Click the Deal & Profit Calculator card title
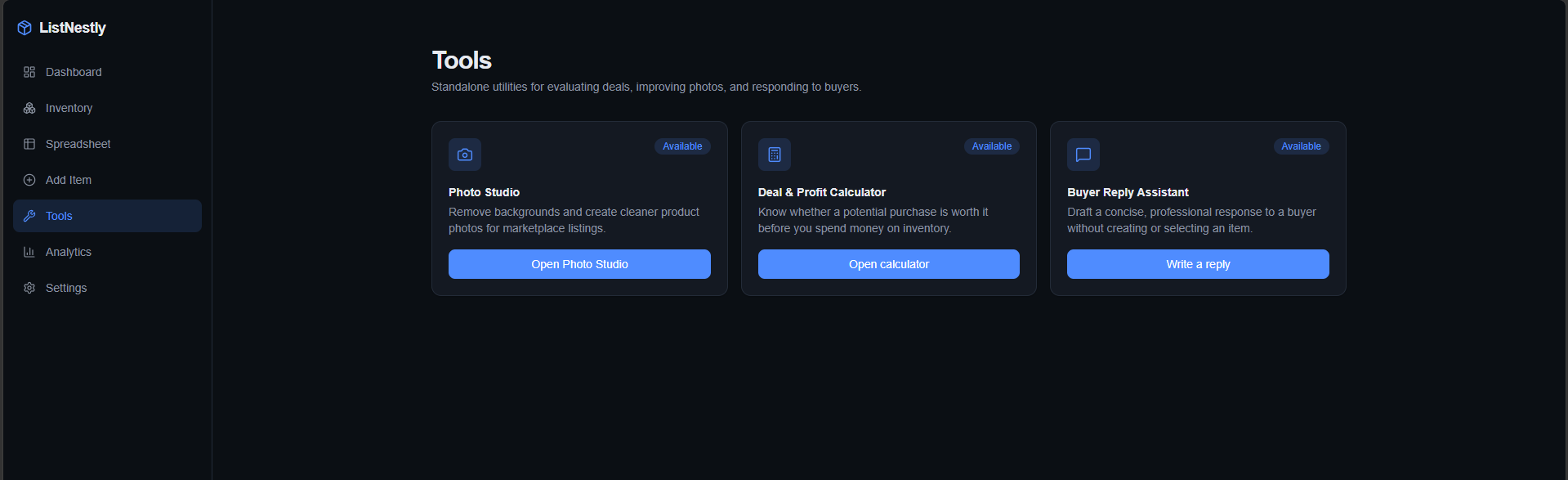Viewport: 1568px width, 480px height. tap(822, 192)
